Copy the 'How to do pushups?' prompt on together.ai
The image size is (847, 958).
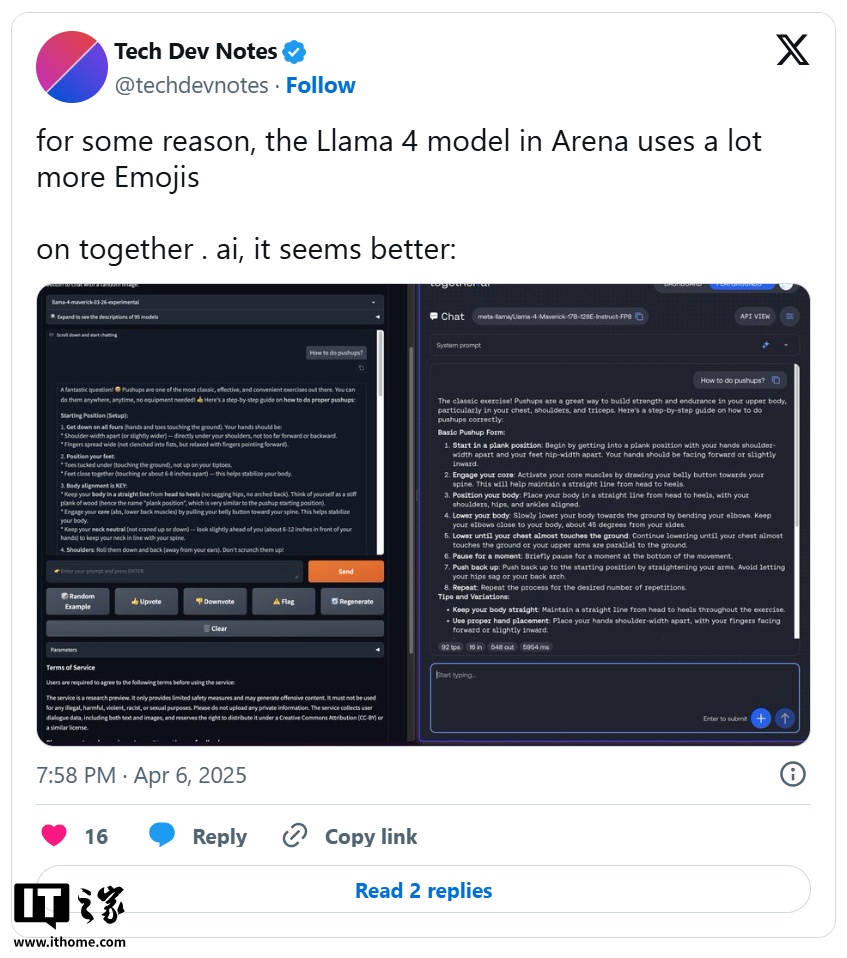[776, 380]
